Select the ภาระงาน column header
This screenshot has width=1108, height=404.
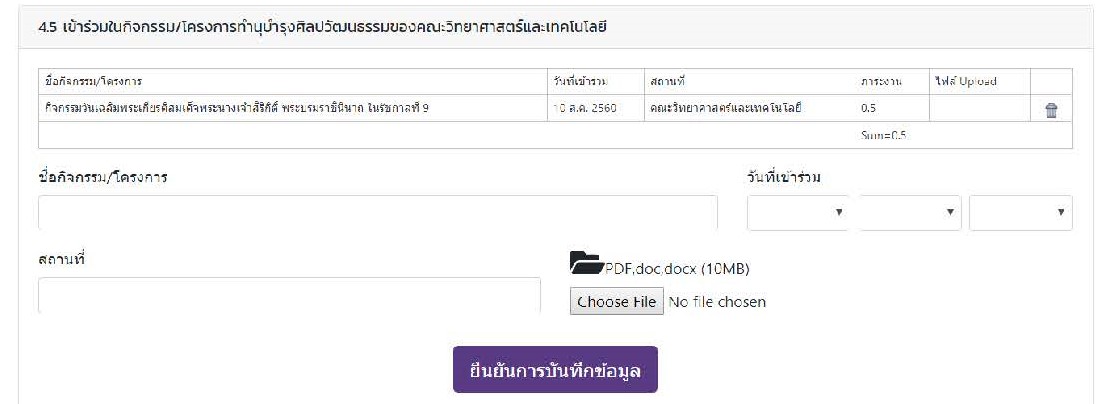tap(881, 81)
